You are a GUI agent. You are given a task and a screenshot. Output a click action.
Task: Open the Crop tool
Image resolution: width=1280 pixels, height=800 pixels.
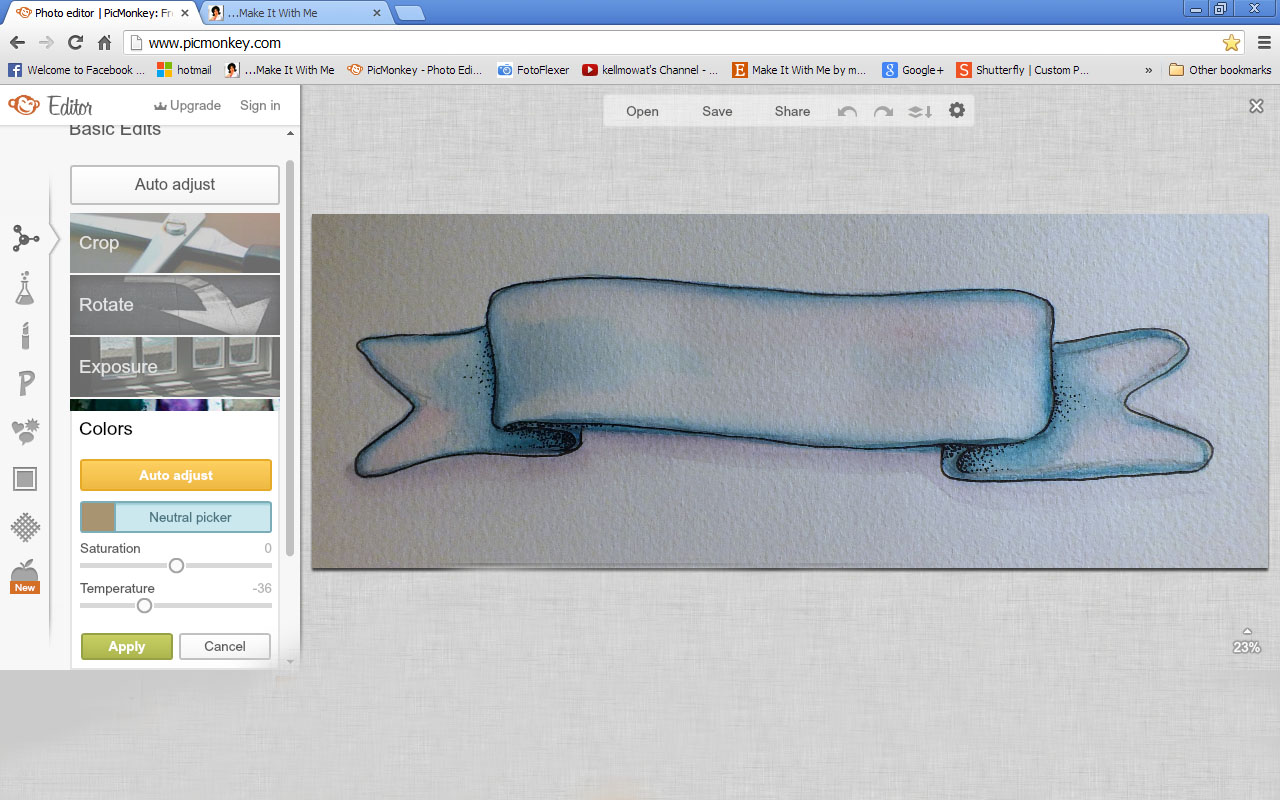coord(174,242)
